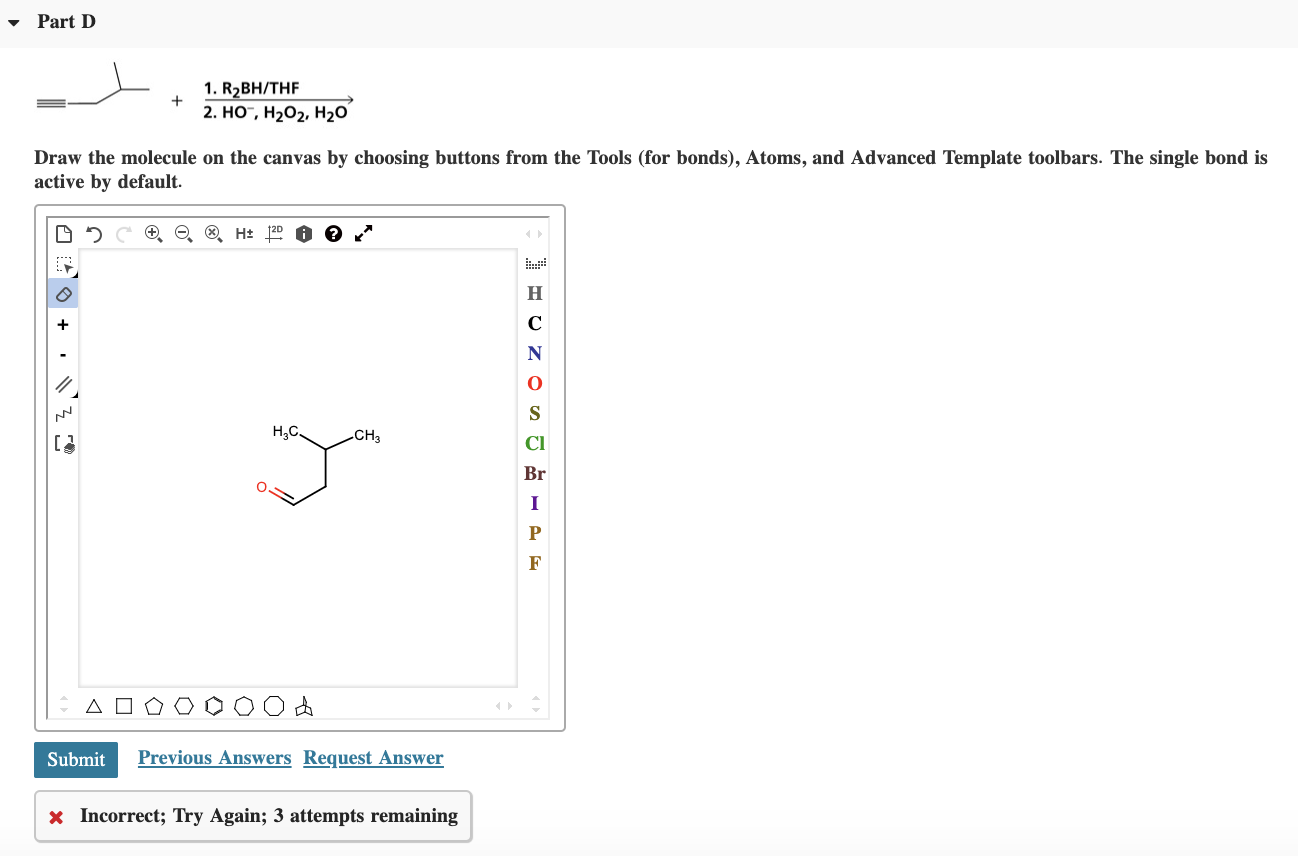Select the cyclohexane ring template
Screen dimensions: 1298x856
click(184, 706)
